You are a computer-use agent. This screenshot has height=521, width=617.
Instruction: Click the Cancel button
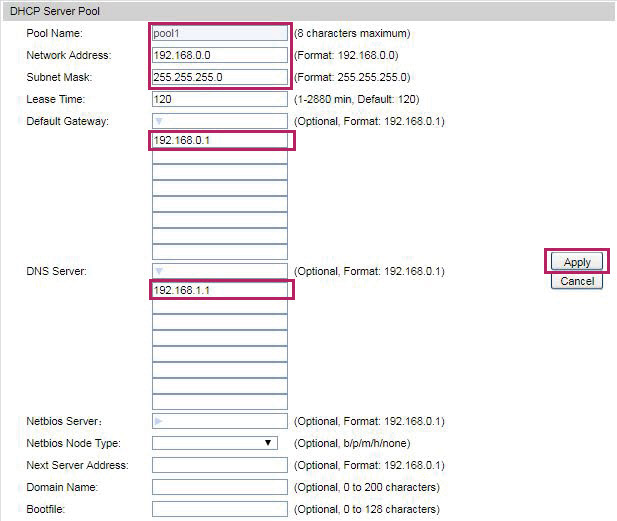click(x=577, y=281)
